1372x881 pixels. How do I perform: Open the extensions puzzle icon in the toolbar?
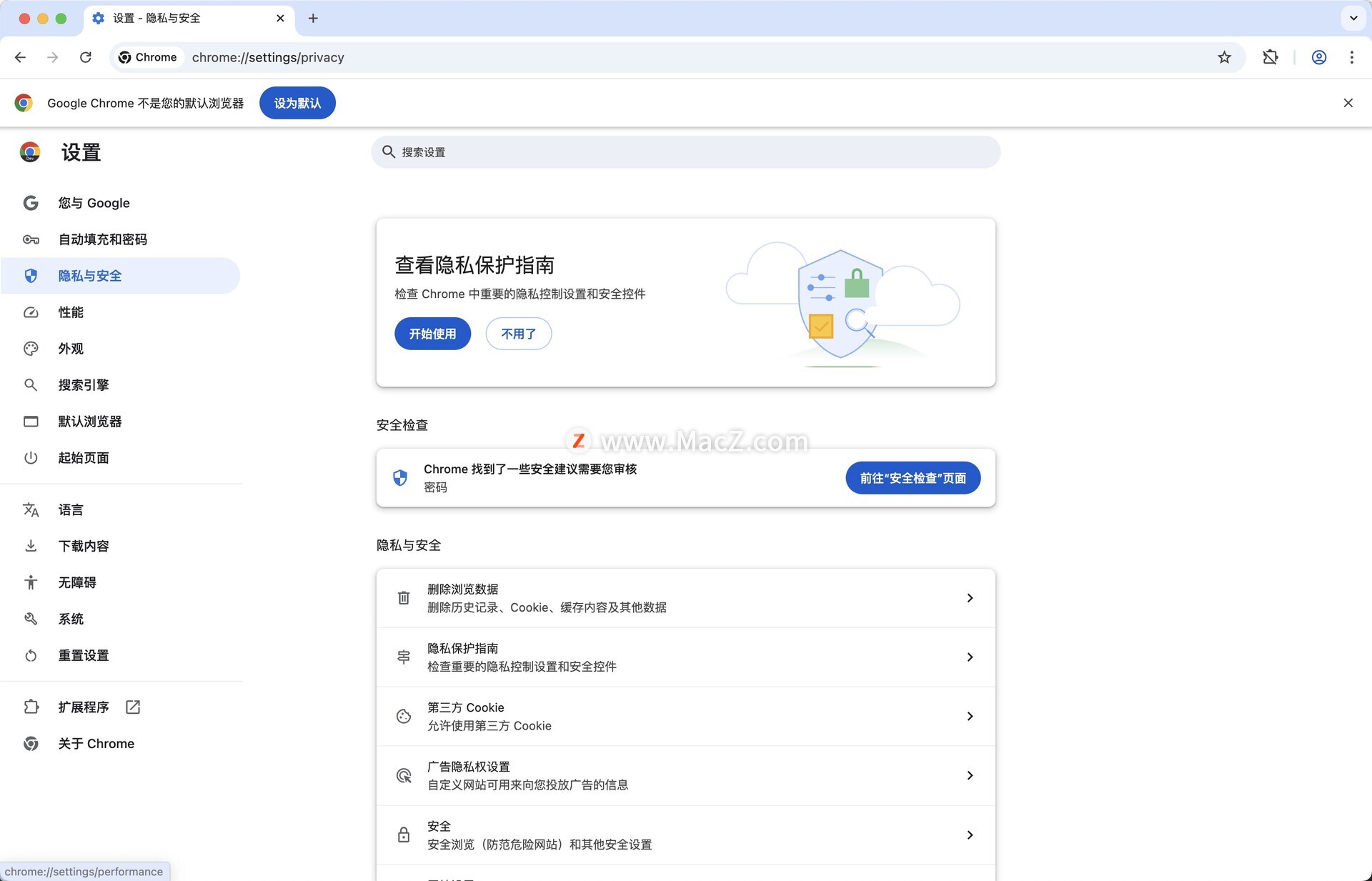[x=1270, y=57]
